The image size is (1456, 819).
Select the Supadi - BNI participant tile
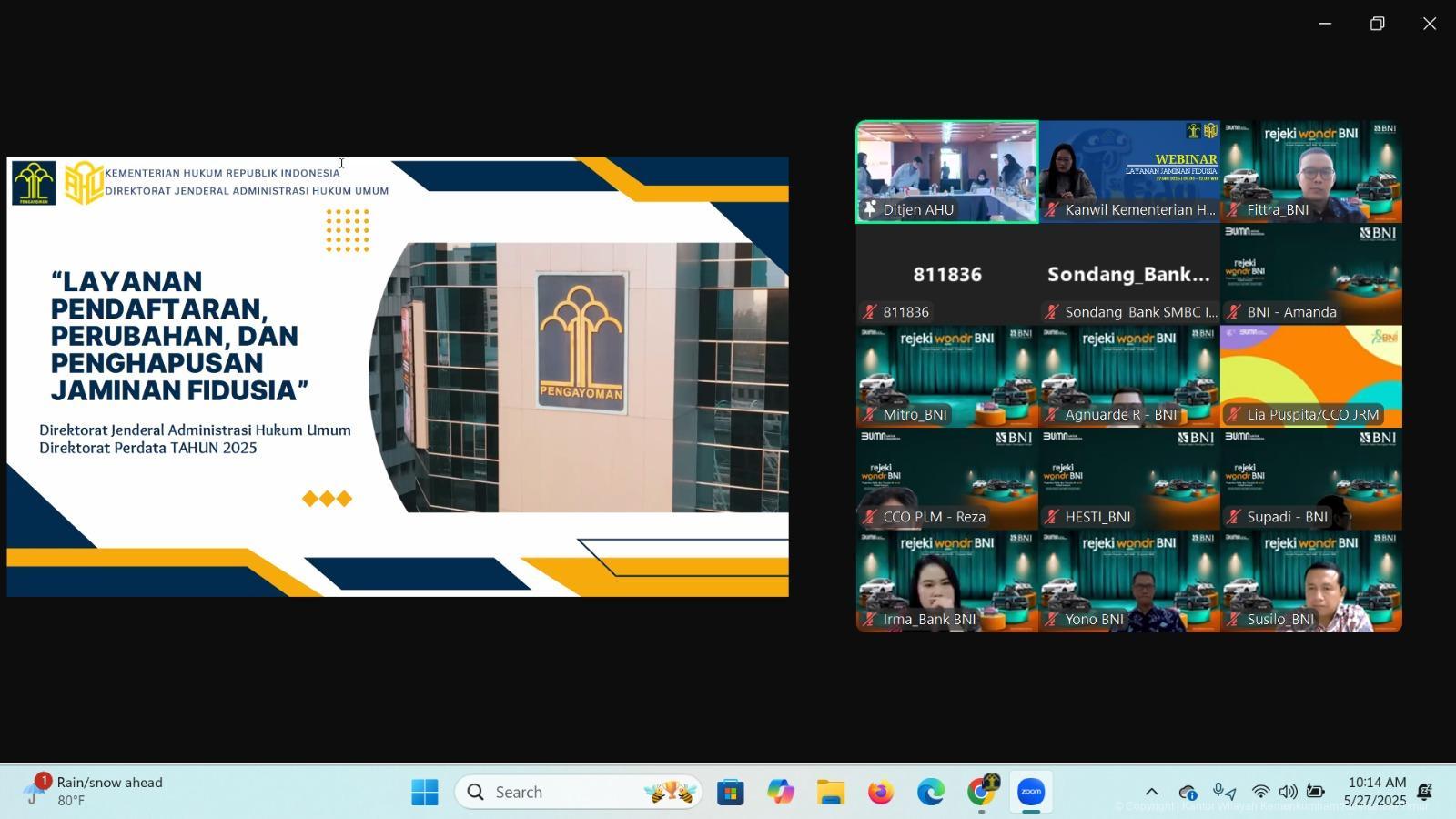point(1311,479)
